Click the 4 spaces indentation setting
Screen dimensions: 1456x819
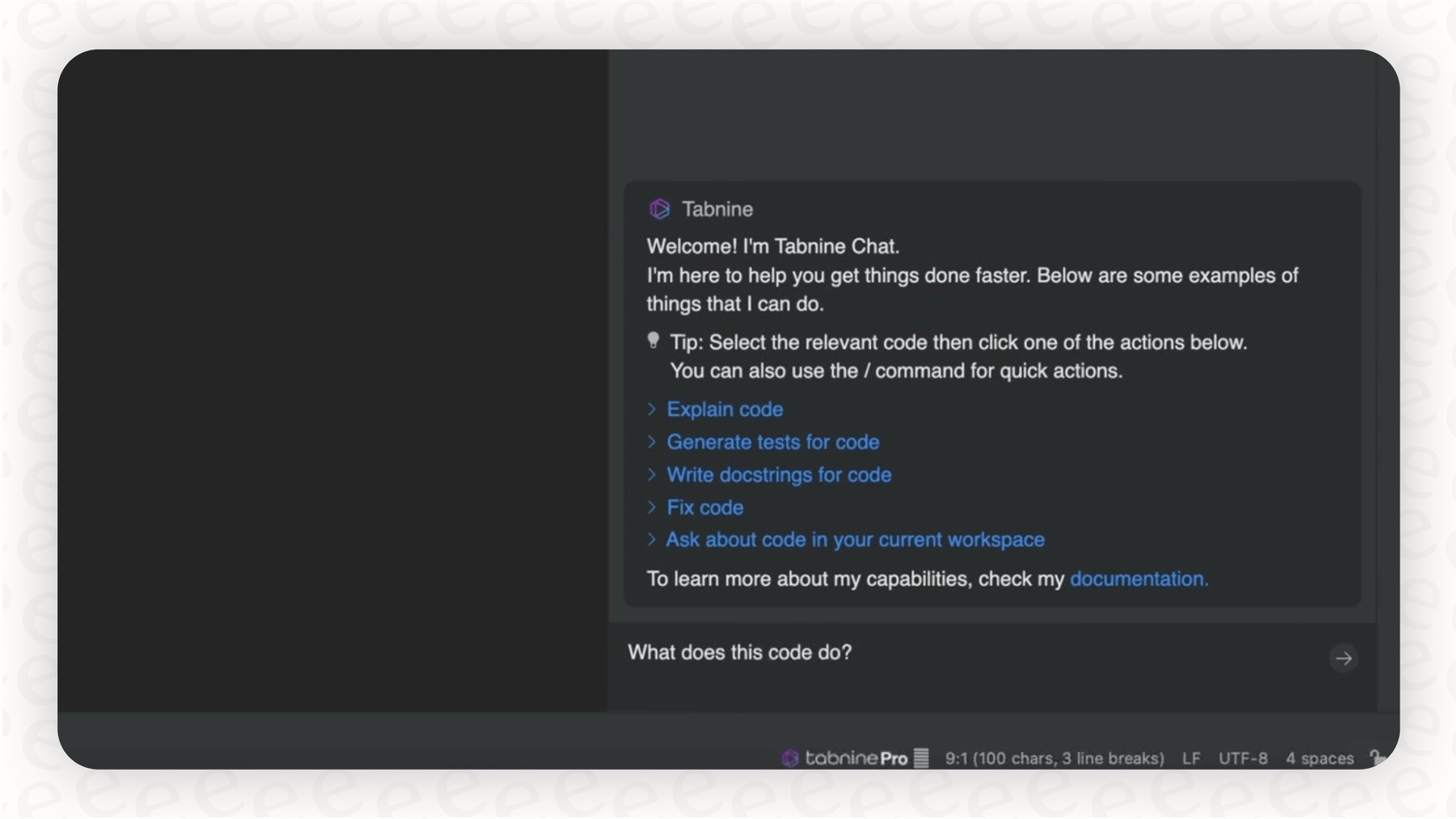coord(1319,757)
